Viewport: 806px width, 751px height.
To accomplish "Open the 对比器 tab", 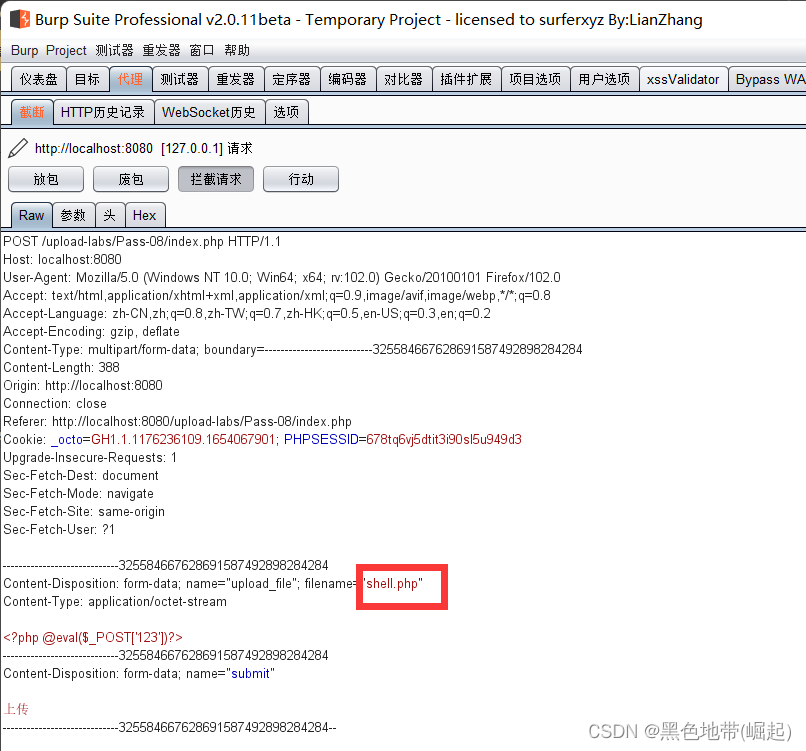I will tap(404, 79).
